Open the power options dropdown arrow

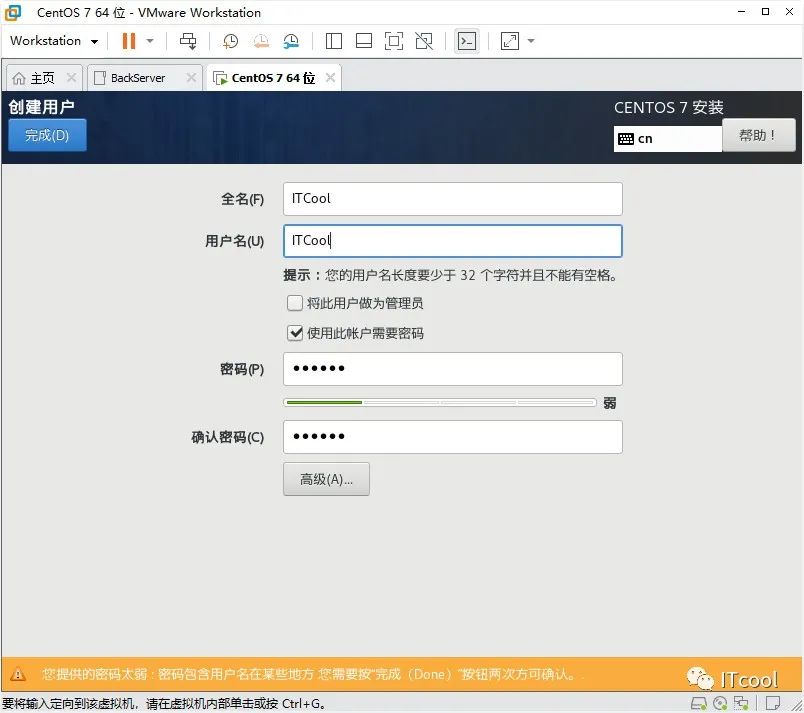[x=150, y=41]
